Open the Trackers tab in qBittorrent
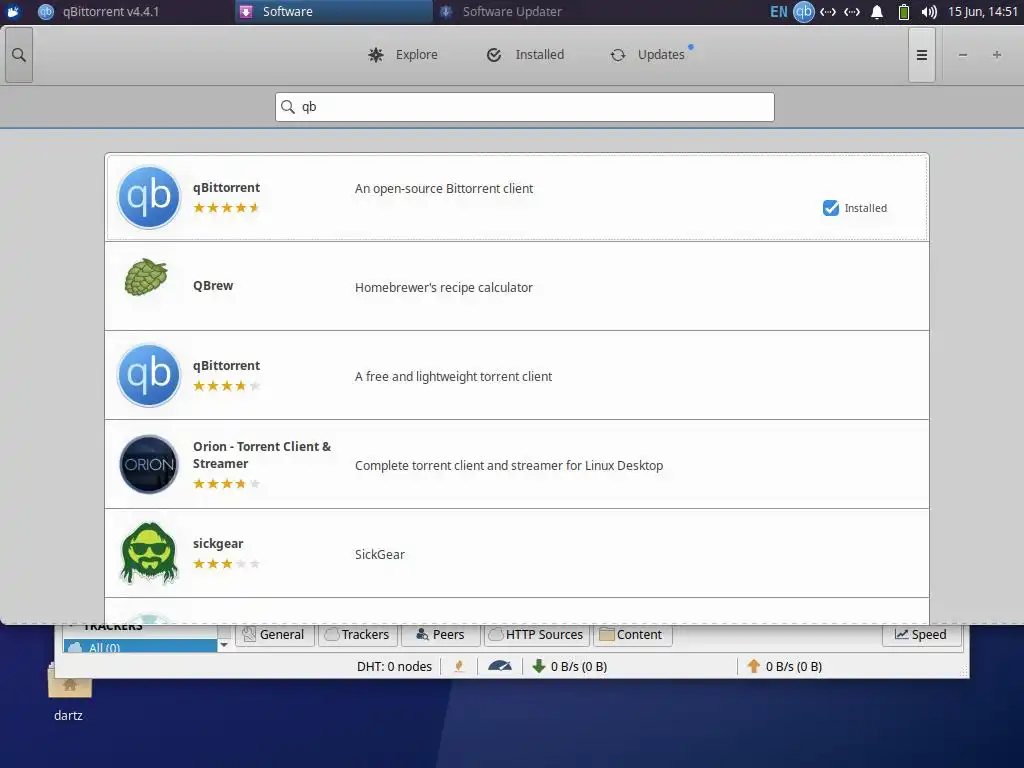 358,634
